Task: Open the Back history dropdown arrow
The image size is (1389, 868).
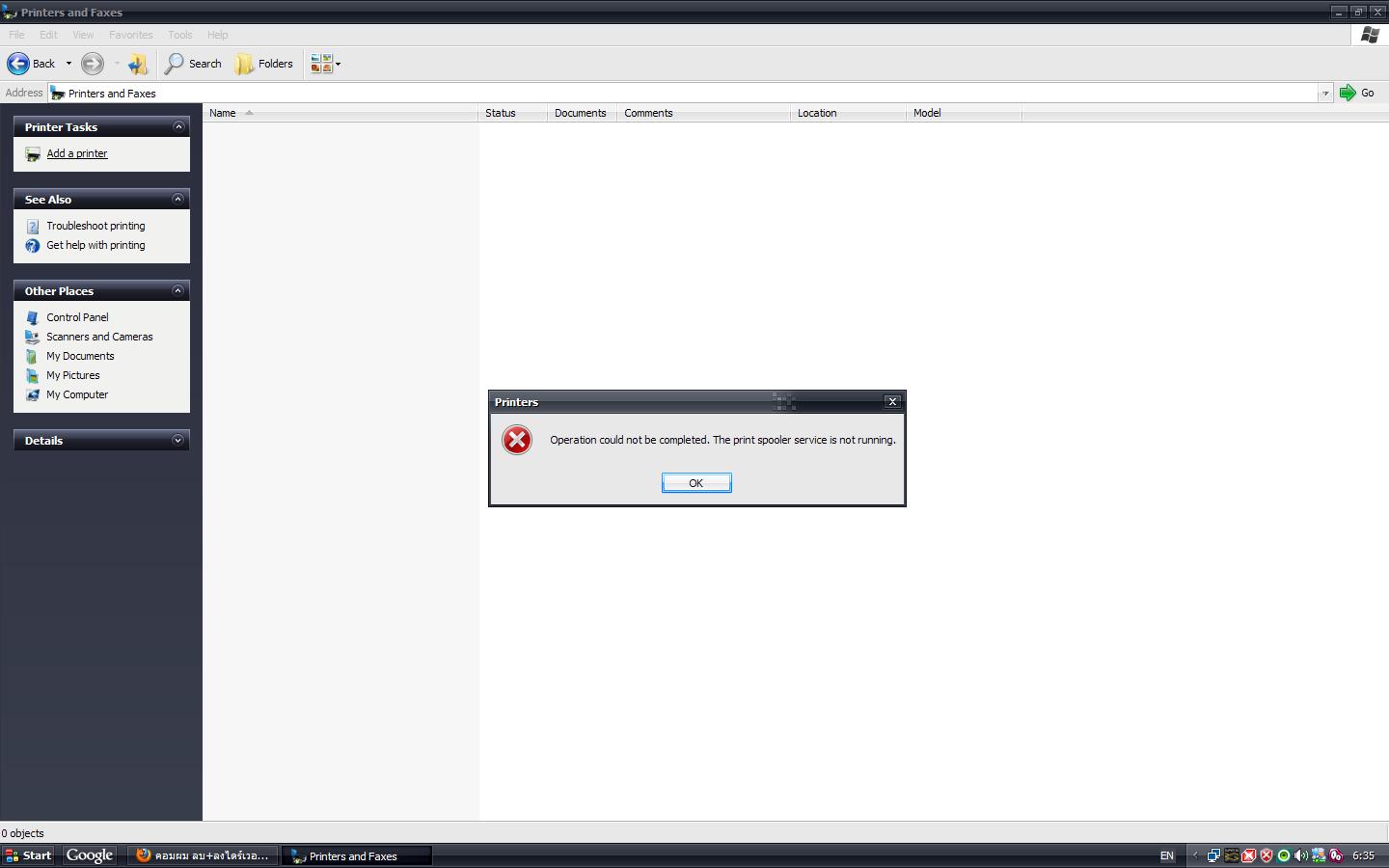Action: 68,64
